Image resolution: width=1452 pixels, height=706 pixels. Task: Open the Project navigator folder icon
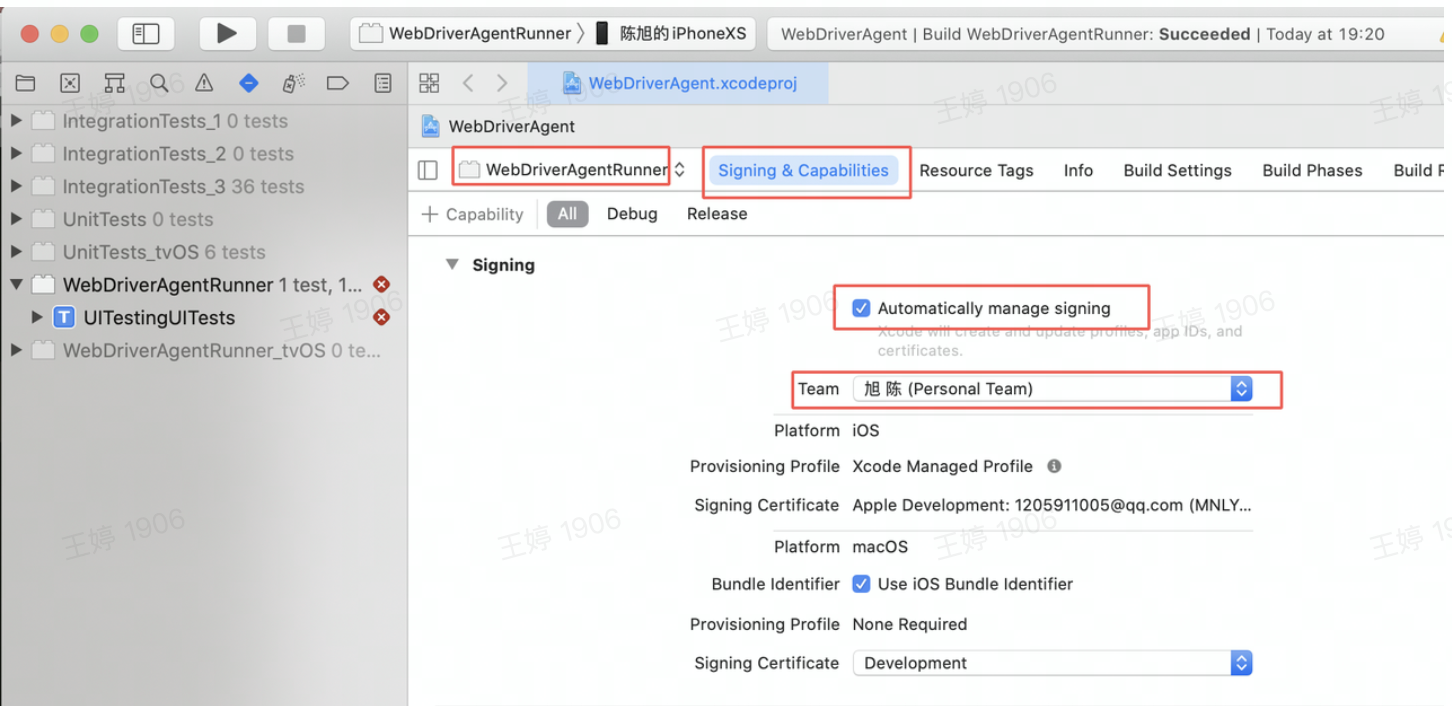25,83
